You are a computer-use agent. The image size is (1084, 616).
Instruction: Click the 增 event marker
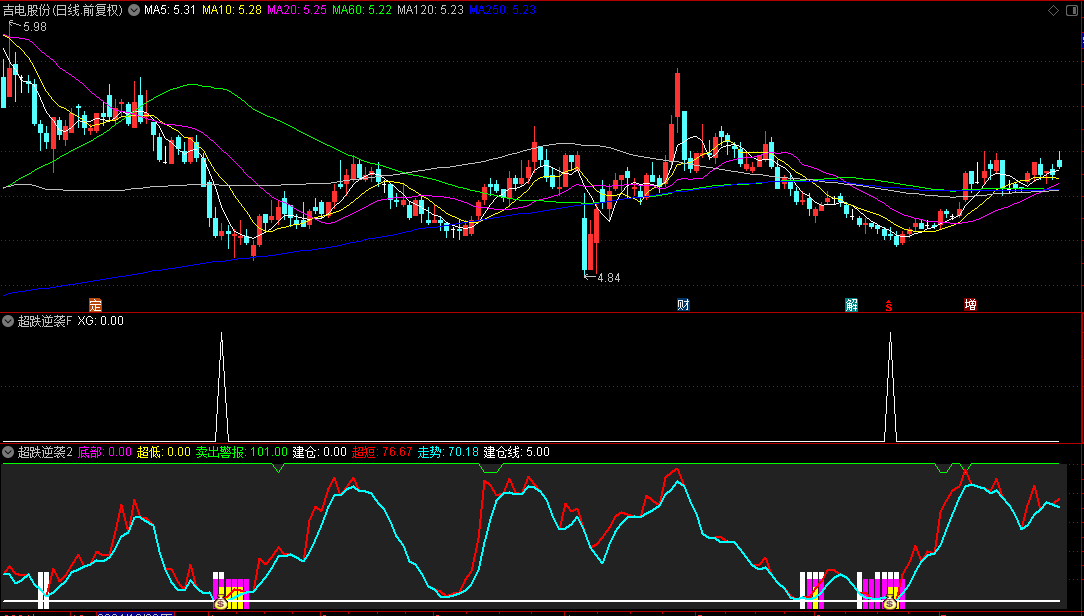[970, 305]
